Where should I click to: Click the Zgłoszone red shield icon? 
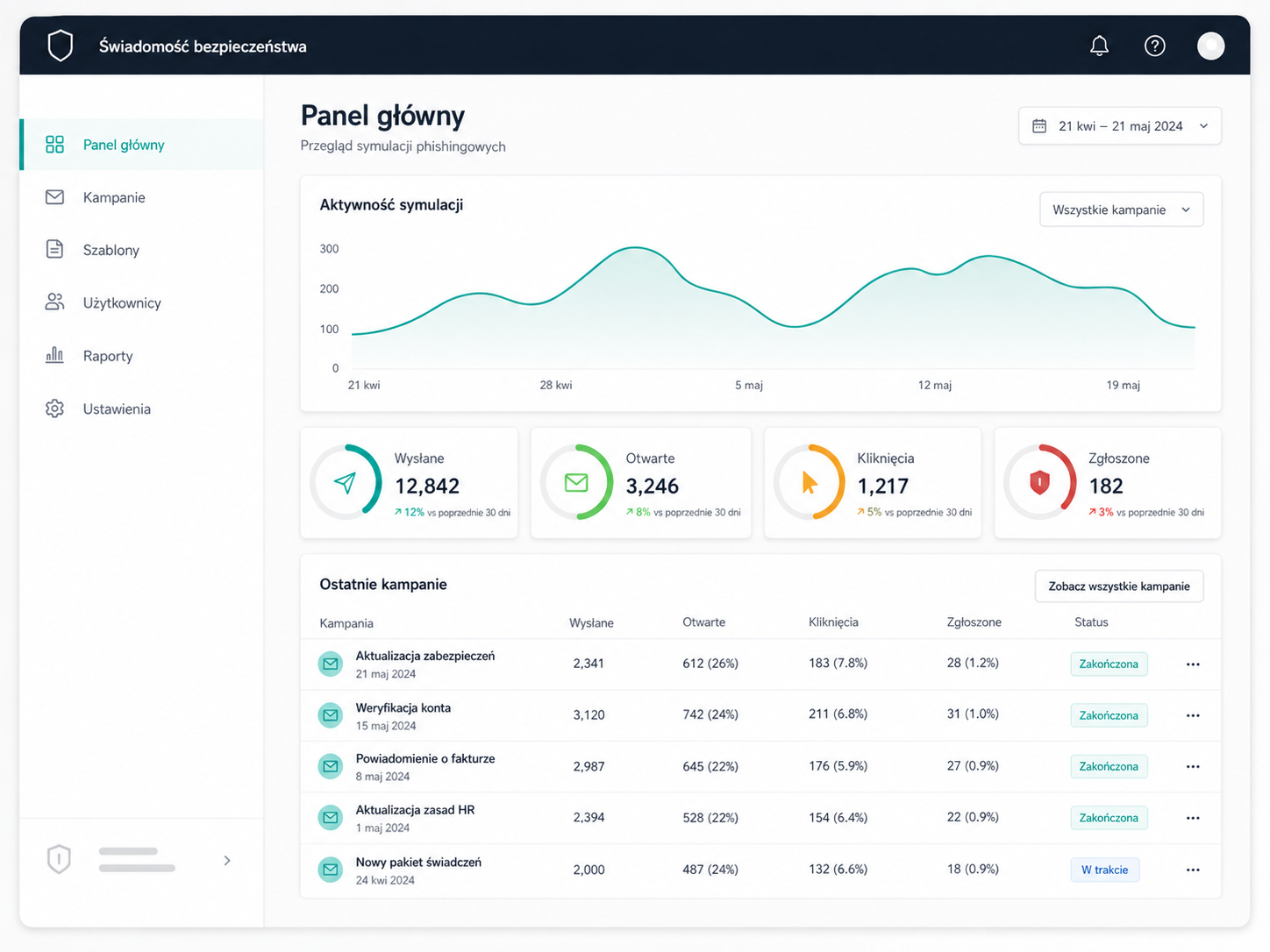point(1039,482)
